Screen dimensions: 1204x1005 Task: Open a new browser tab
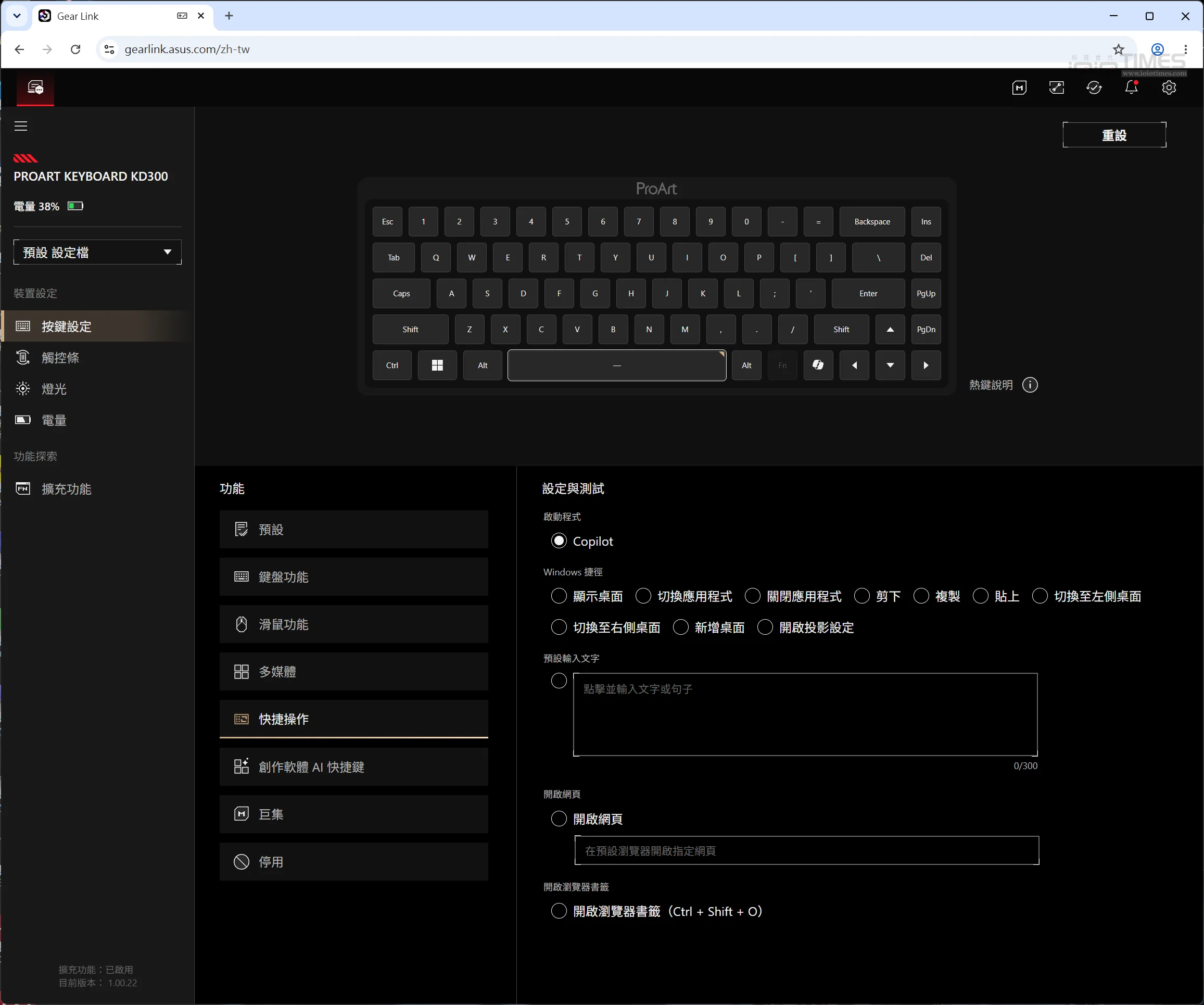click(229, 16)
